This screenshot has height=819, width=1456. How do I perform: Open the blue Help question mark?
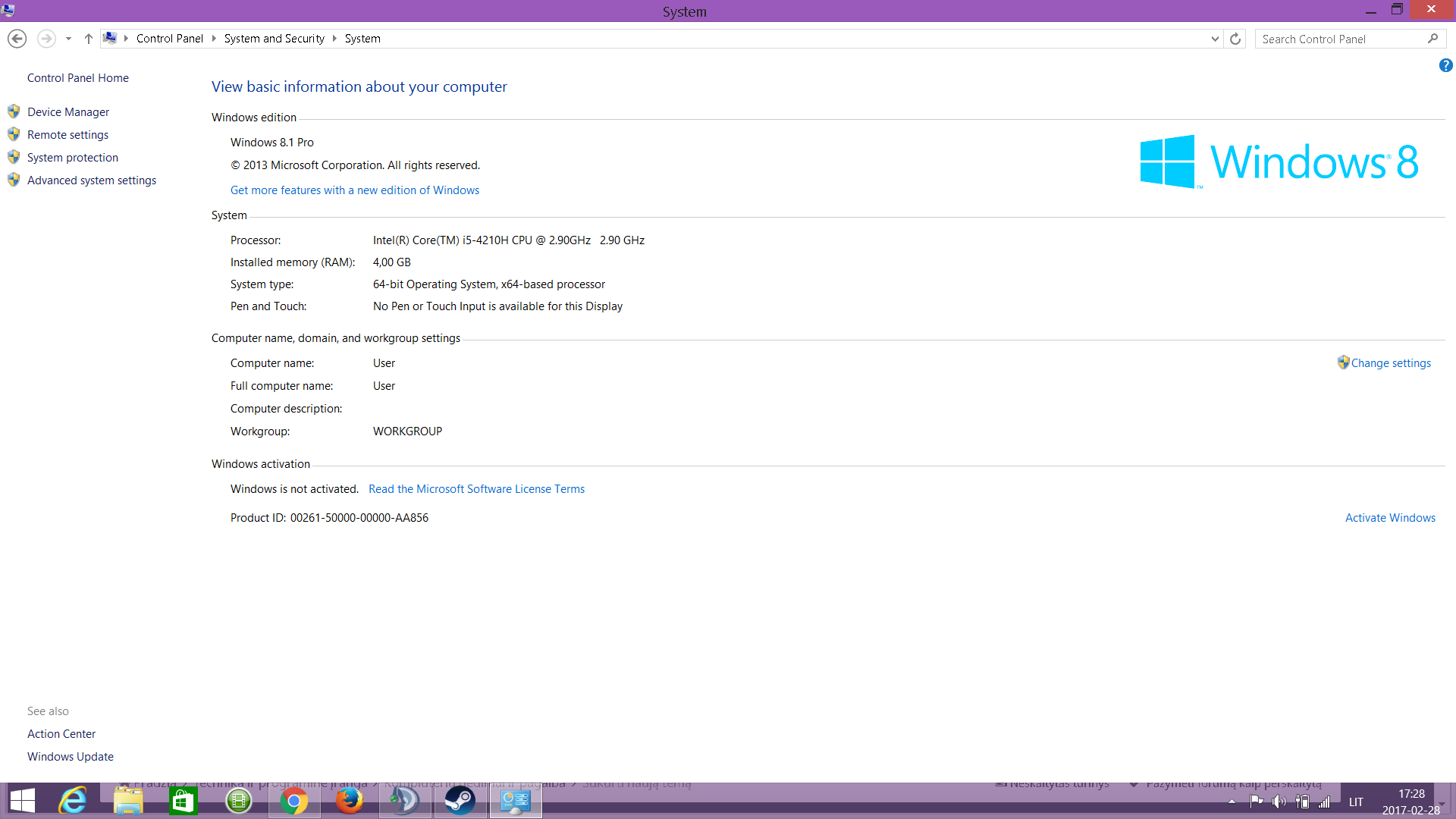[x=1445, y=66]
